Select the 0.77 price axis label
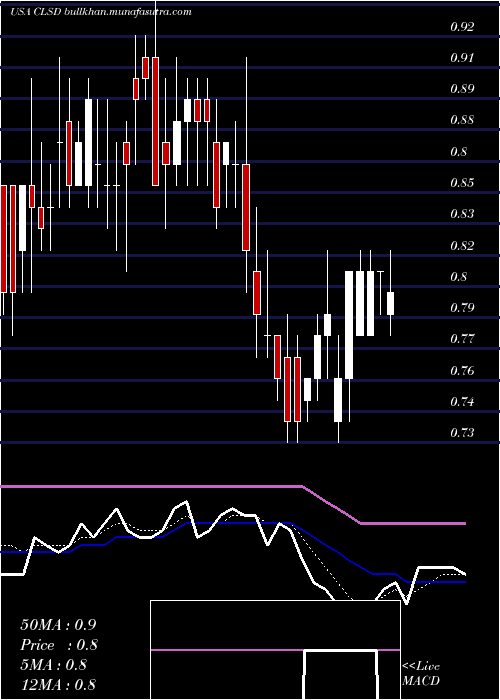This screenshot has height=700, width=500. click(x=462, y=339)
